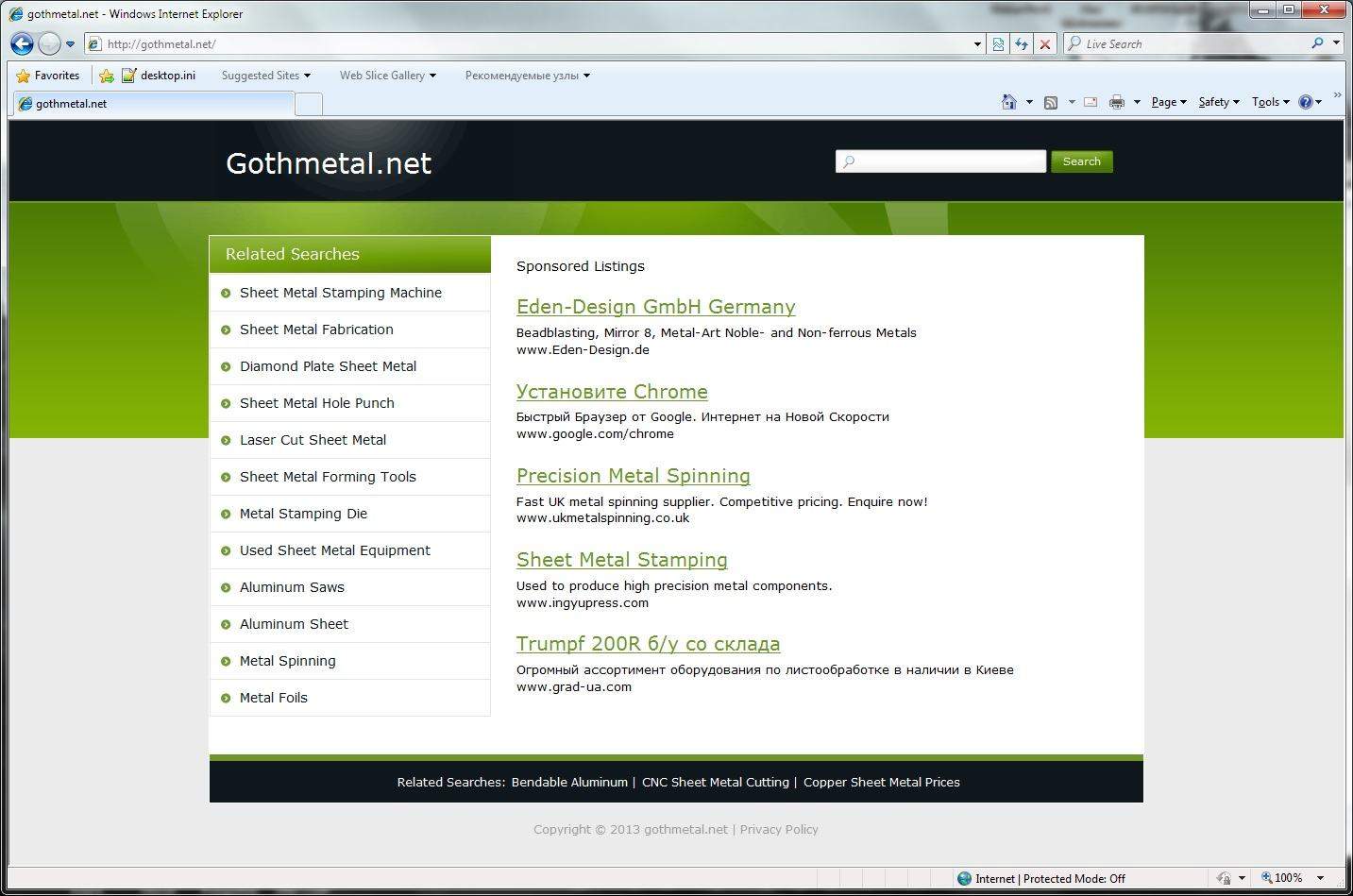This screenshot has height=896, width=1353.
Task: Open Sheet Metal Fabrication related search
Action: 316,330
